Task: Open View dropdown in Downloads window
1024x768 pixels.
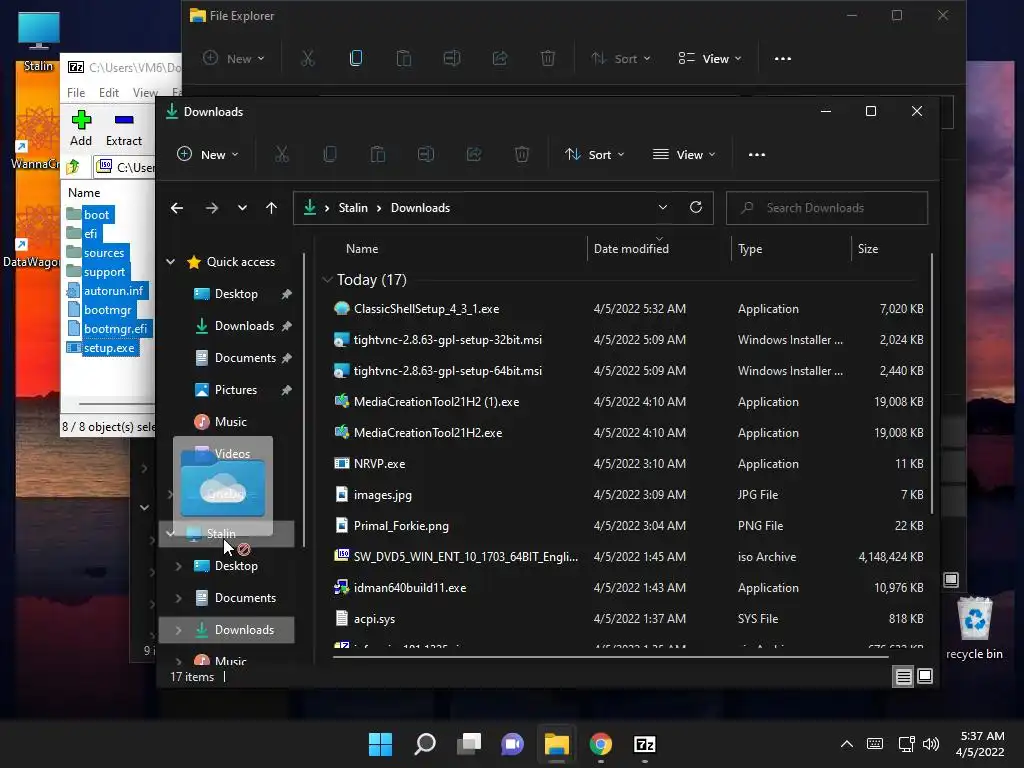Action: [684, 155]
